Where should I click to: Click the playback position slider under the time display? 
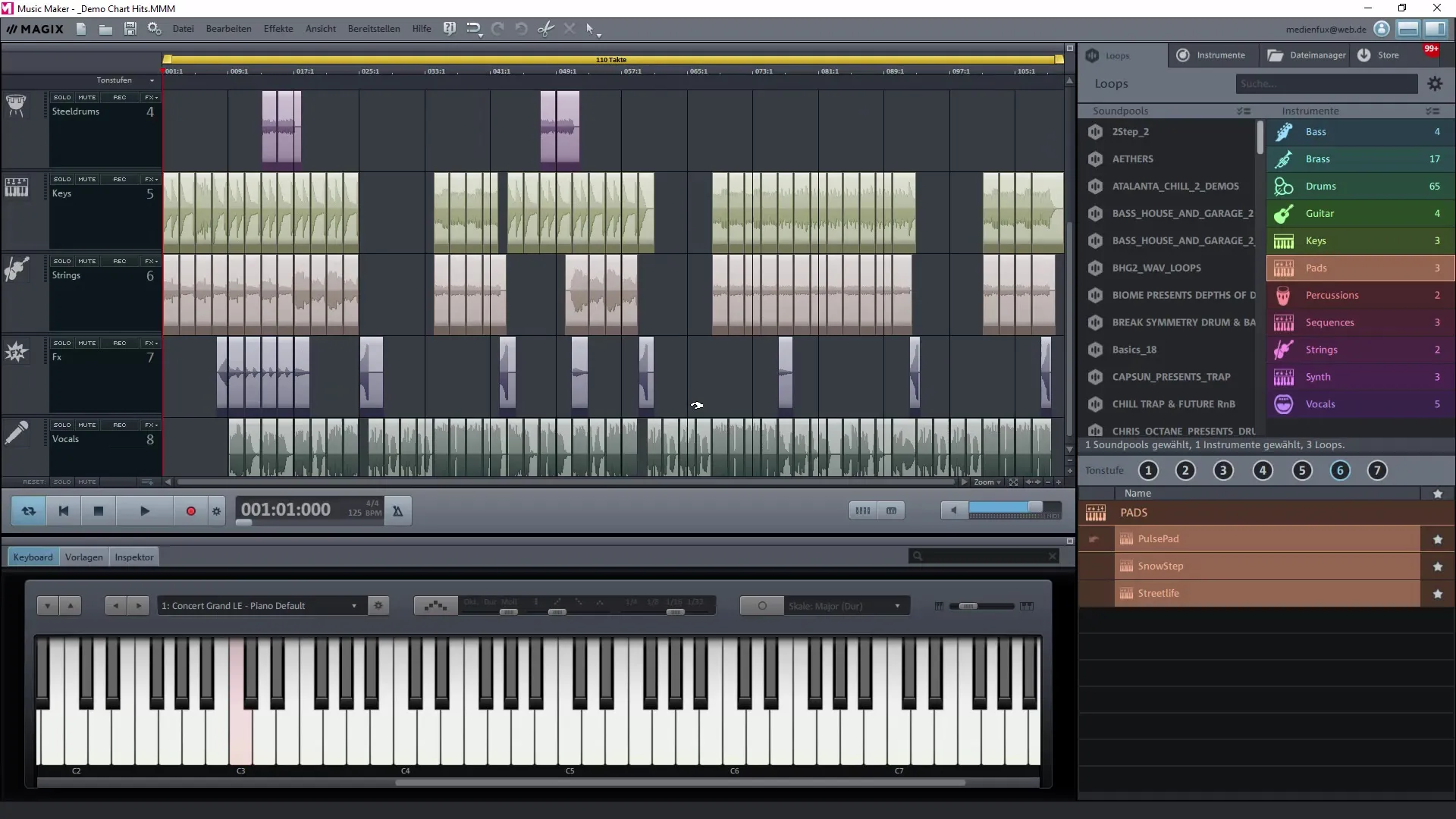243,522
